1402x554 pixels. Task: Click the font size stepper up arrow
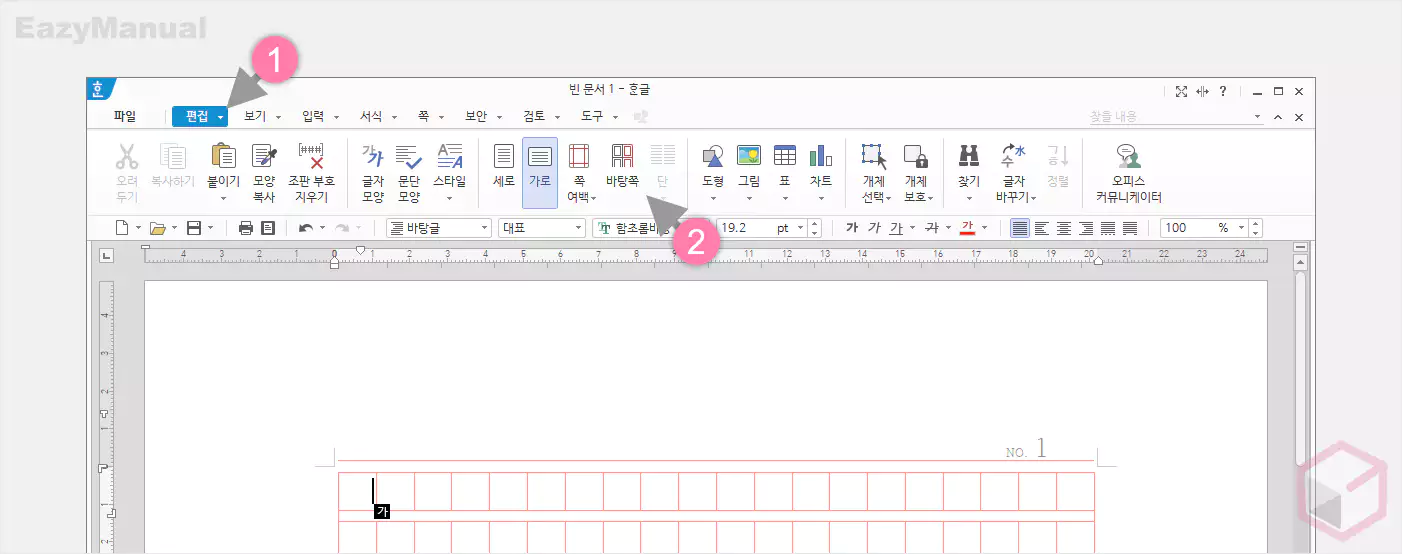[x=815, y=223]
